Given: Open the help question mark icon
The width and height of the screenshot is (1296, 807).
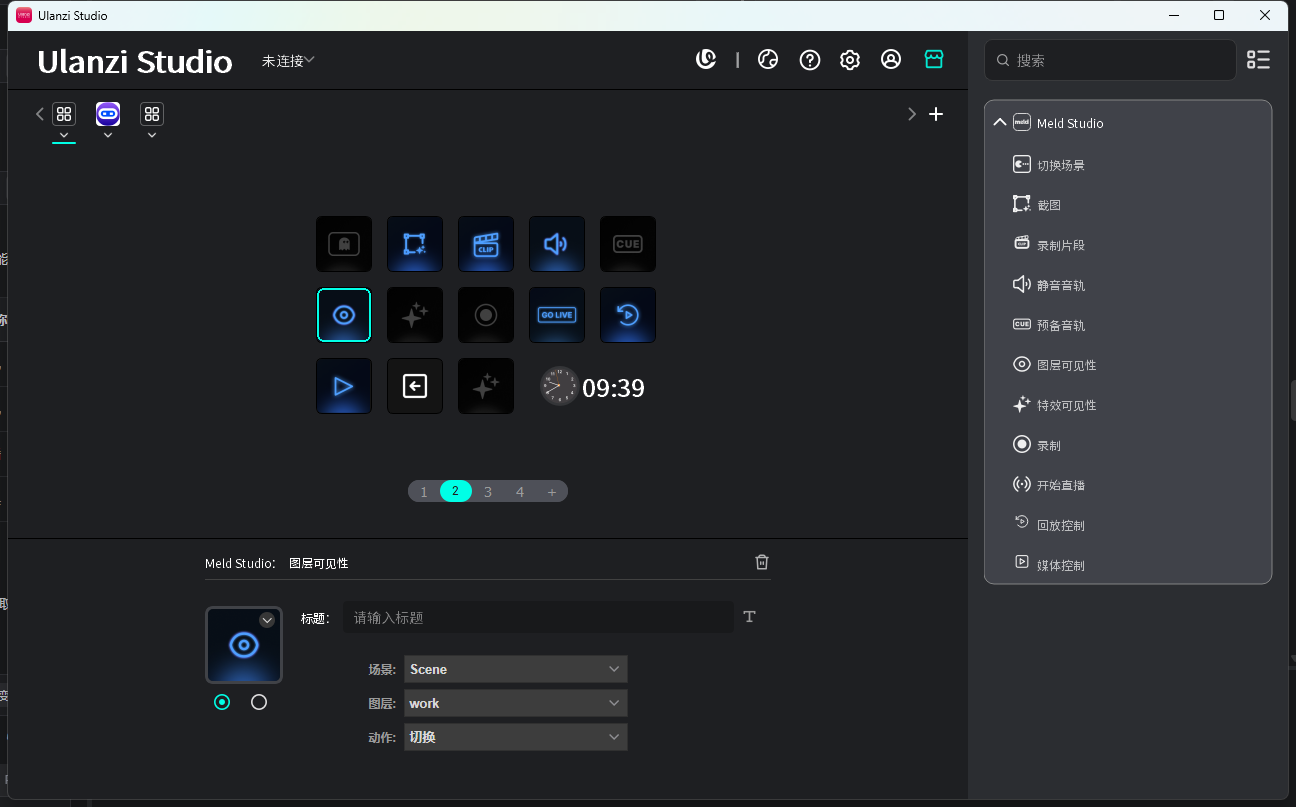Looking at the screenshot, I should (x=810, y=60).
